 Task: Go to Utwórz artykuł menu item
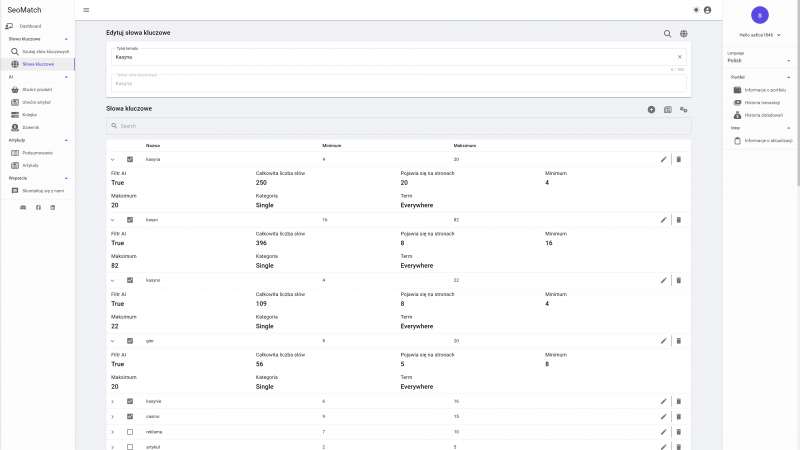tap(36, 102)
